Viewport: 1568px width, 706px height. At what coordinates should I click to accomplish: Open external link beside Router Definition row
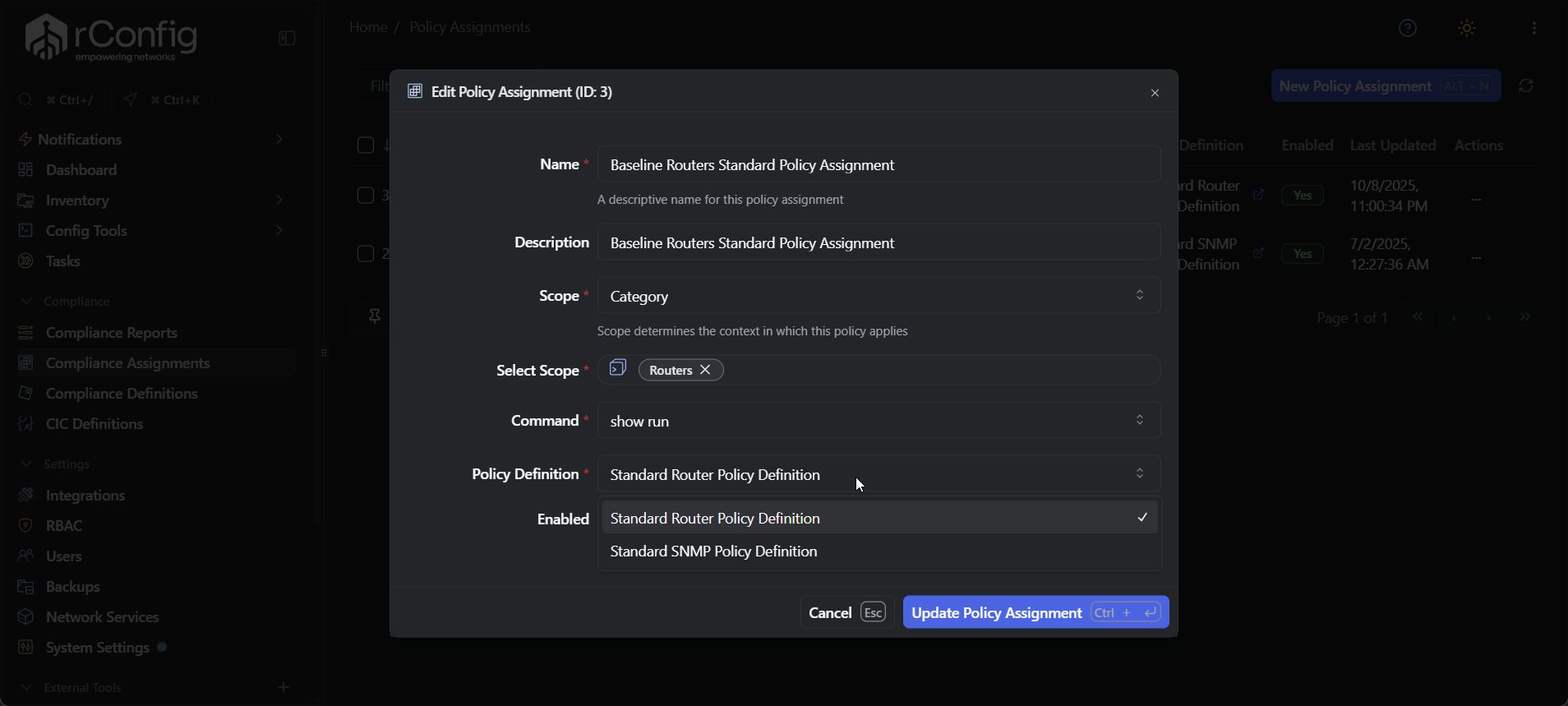[x=1258, y=195]
